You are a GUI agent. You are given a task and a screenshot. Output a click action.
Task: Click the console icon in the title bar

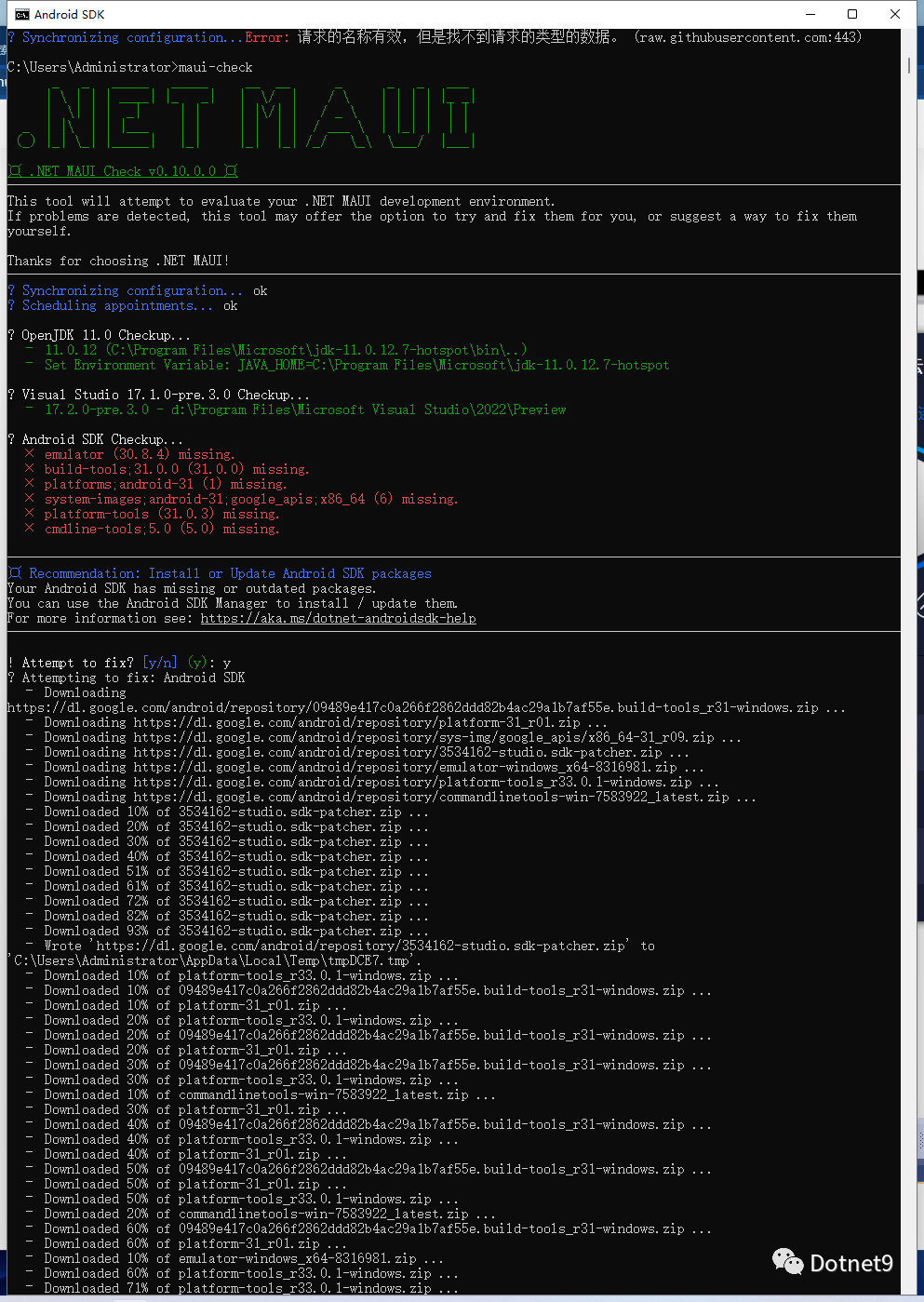pos(21,14)
